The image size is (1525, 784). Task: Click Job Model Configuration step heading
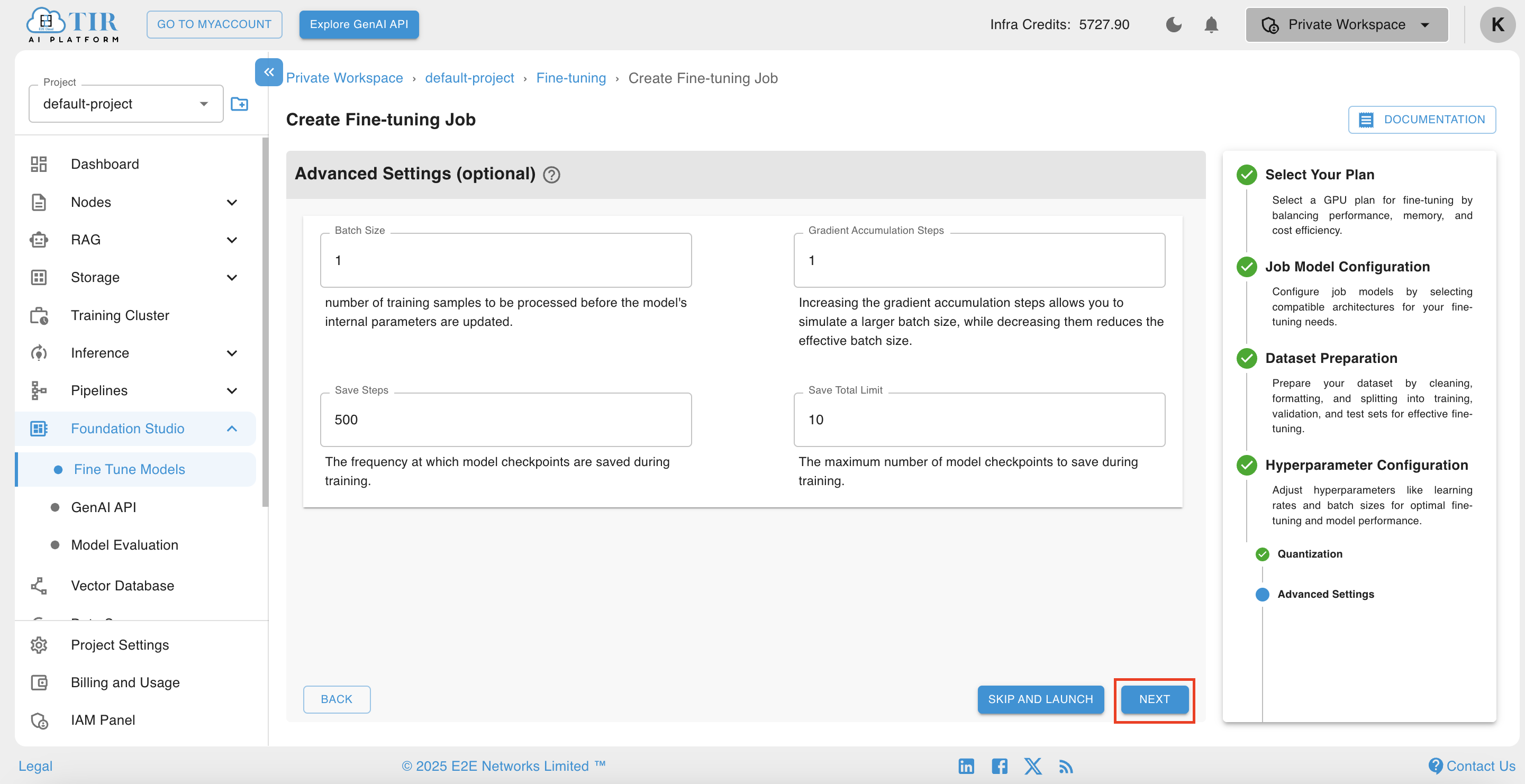point(1347,267)
